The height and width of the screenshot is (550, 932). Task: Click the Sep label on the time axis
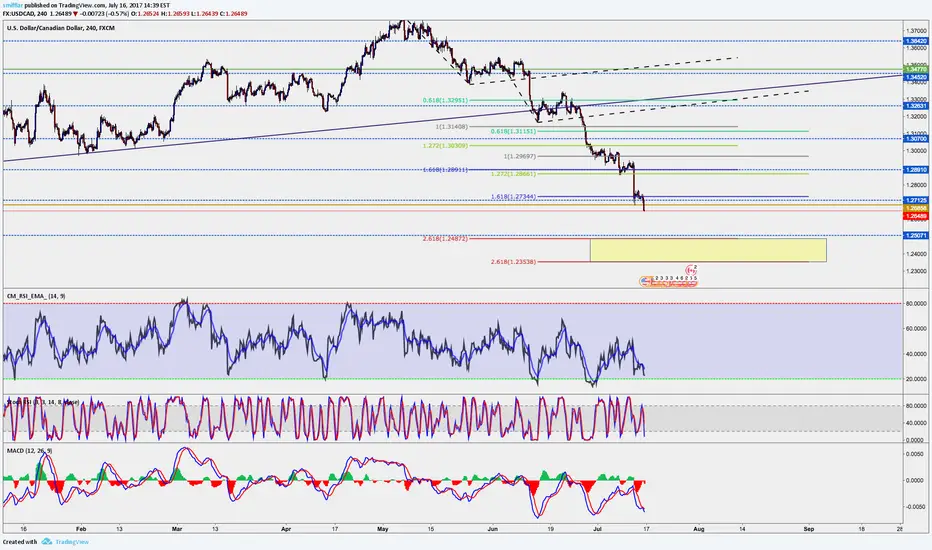pos(808,529)
